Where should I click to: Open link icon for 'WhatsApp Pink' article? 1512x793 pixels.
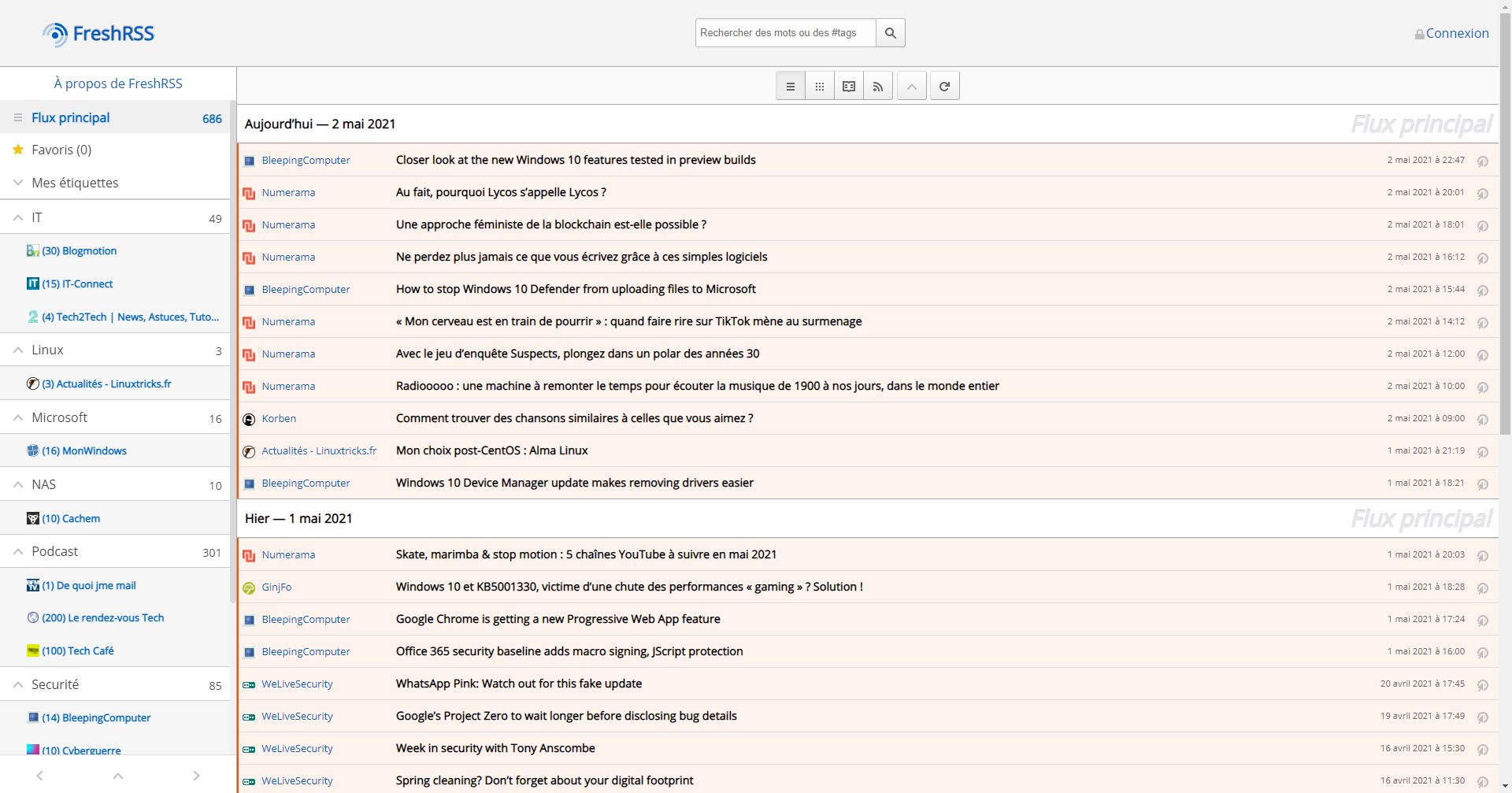tap(1482, 685)
